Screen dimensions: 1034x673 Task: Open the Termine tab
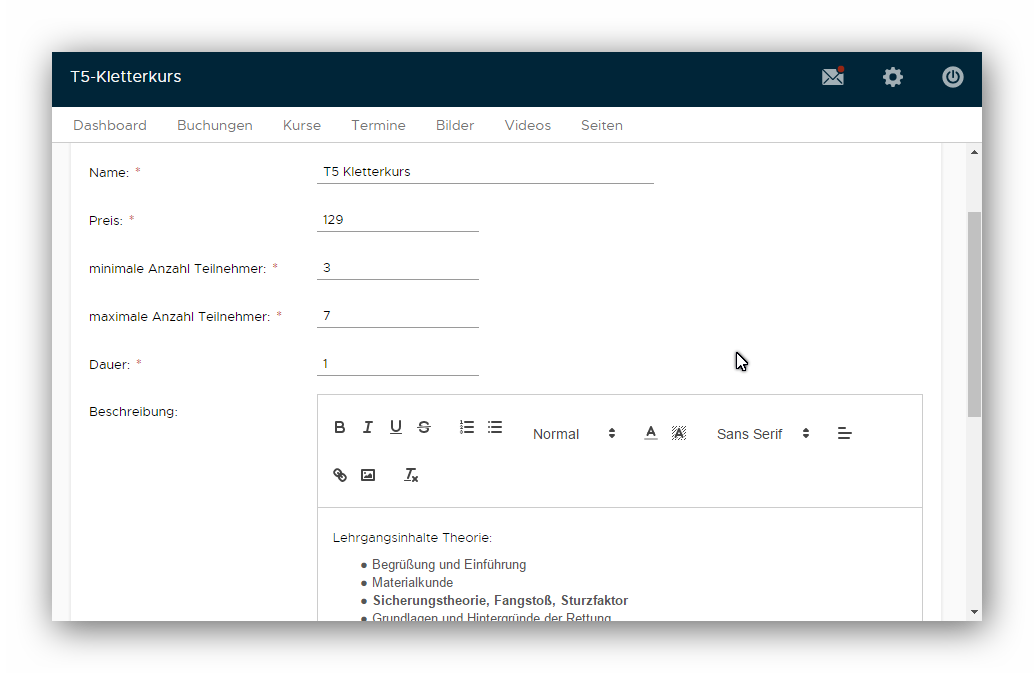click(x=379, y=125)
